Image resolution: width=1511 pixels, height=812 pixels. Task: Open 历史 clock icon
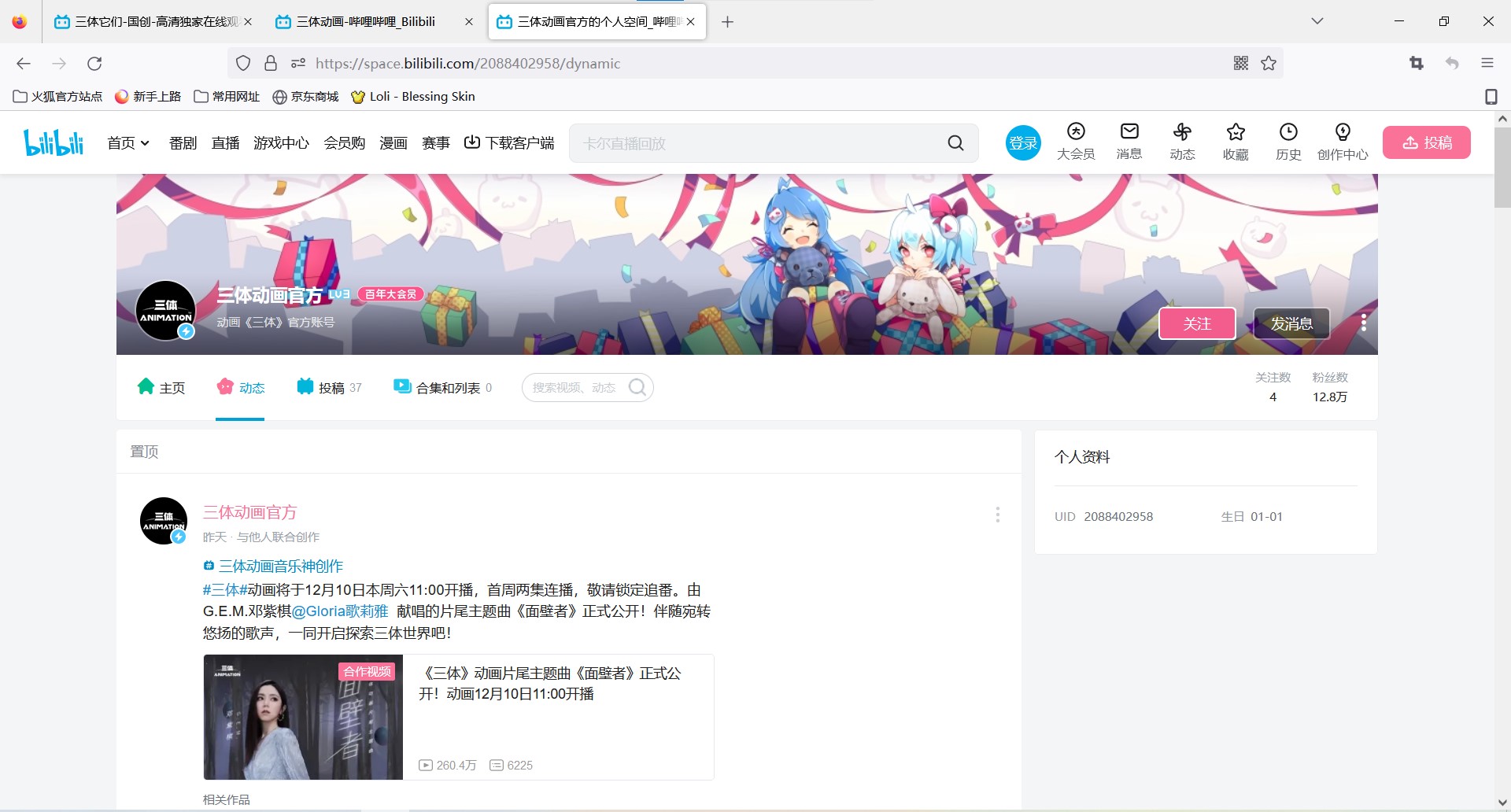pyautogui.click(x=1288, y=142)
